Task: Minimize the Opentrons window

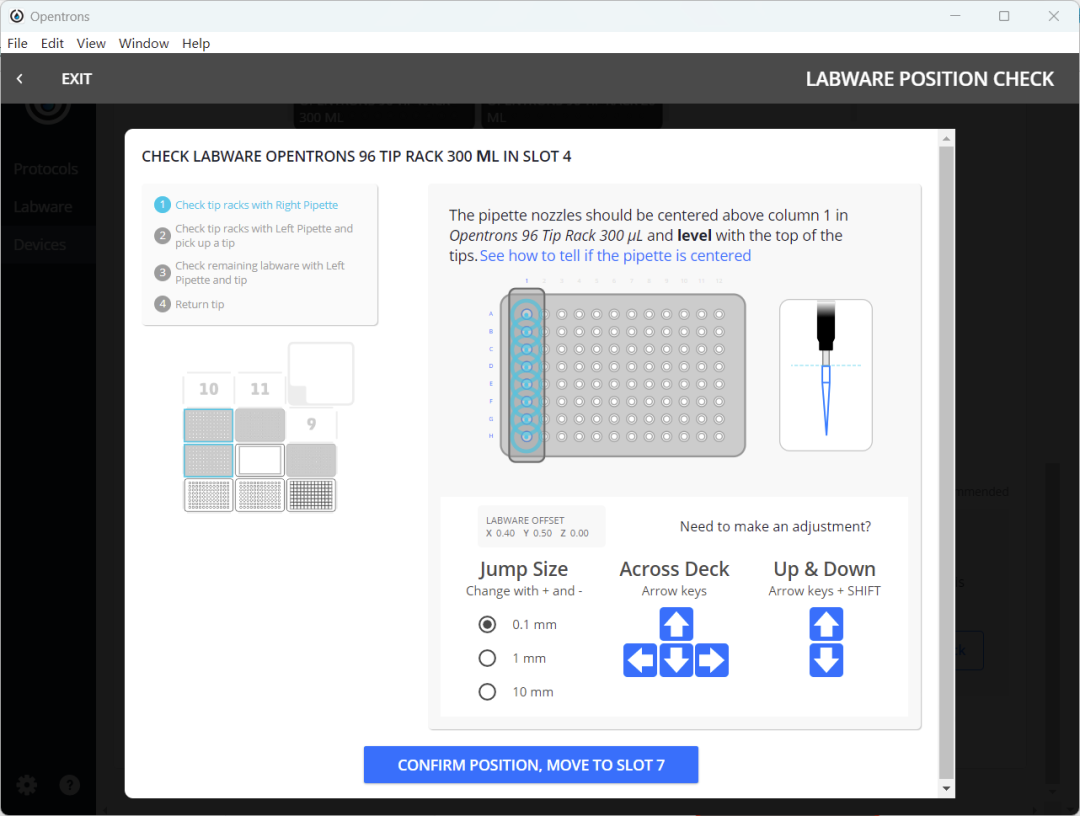Action: (955, 16)
